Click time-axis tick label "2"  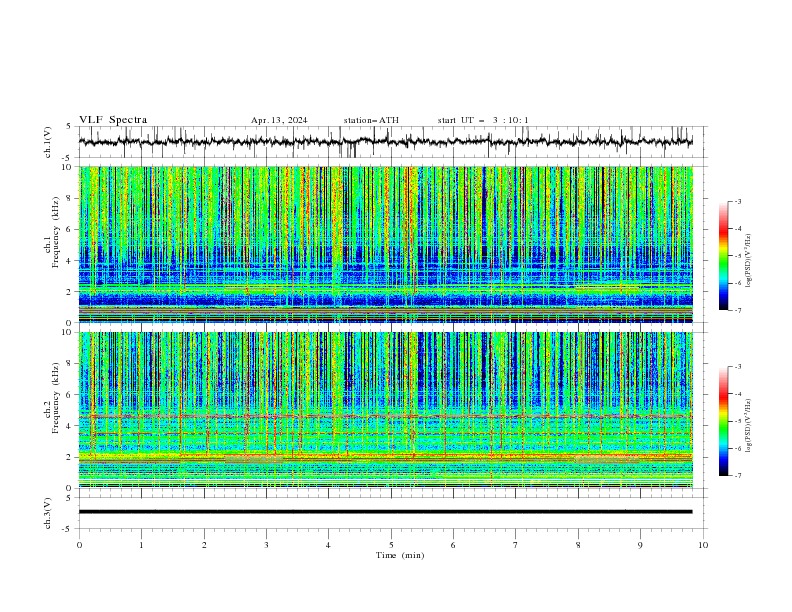coord(204,545)
